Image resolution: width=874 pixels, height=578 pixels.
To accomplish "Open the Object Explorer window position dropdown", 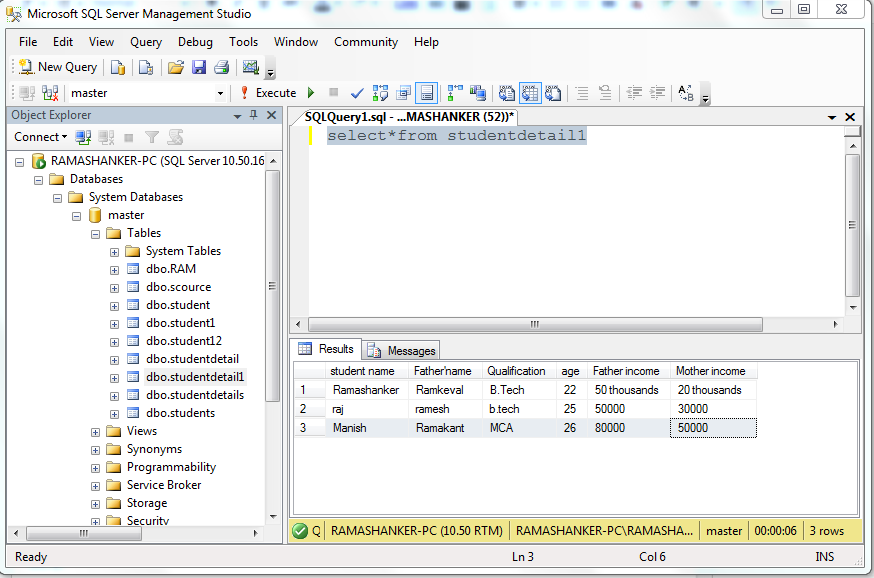I will (237, 116).
